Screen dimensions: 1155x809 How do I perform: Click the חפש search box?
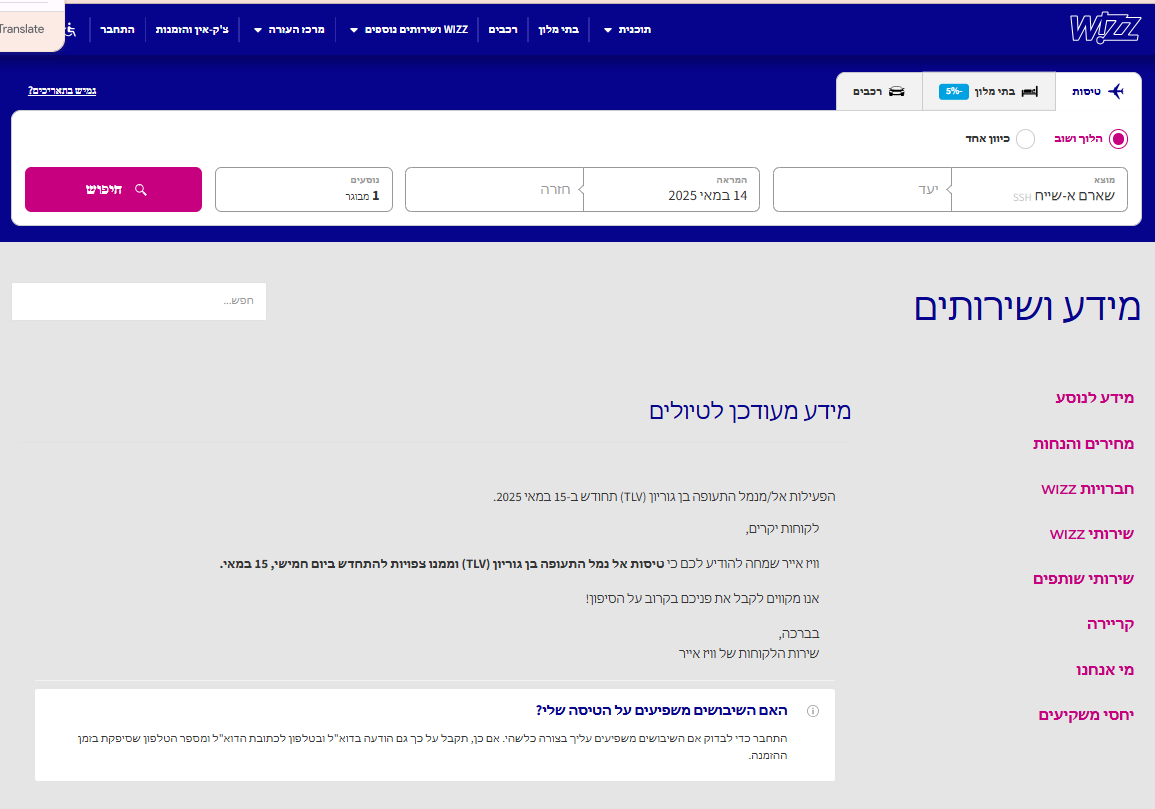(138, 301)
